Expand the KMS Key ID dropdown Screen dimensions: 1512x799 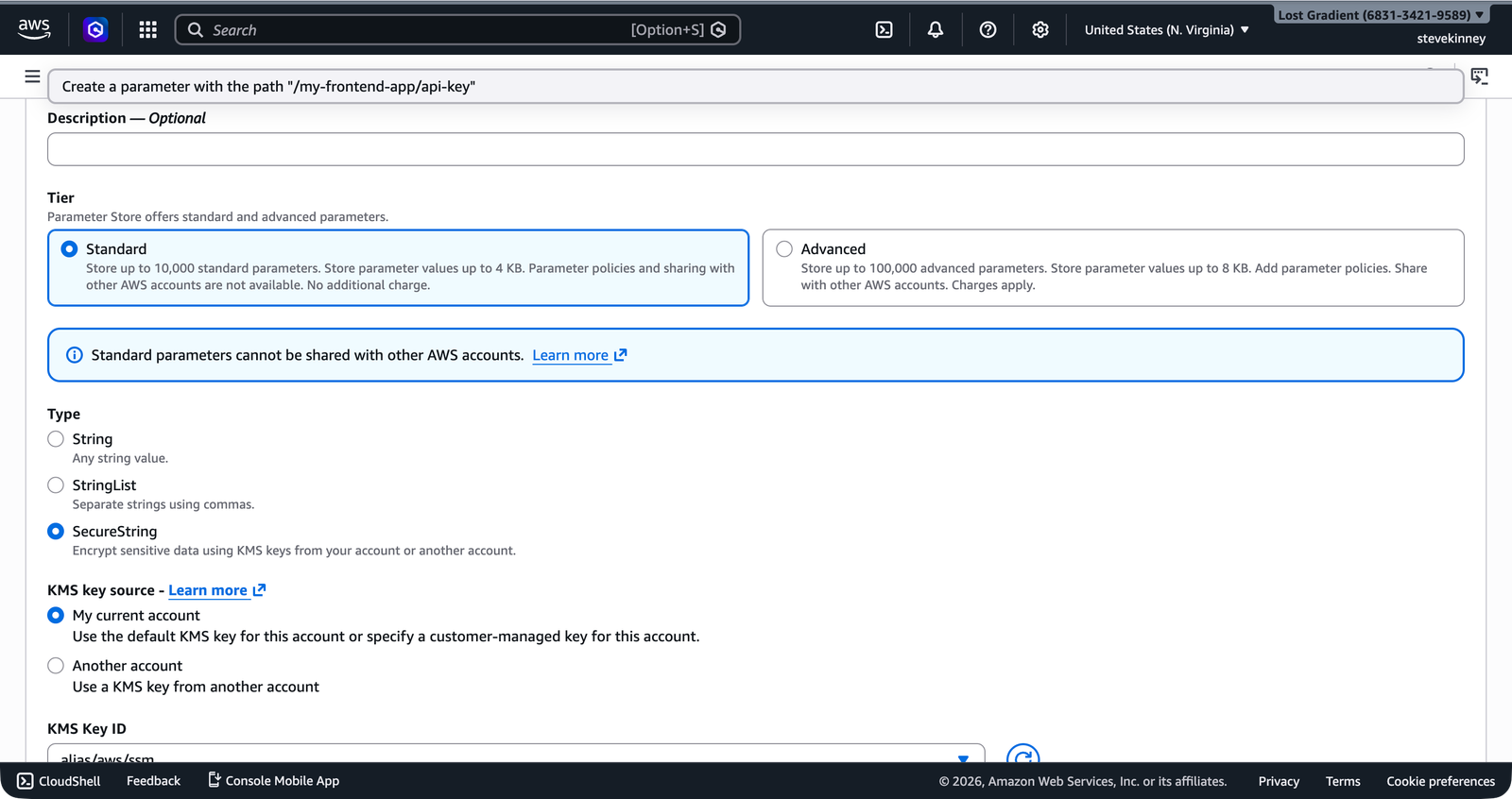pyautogui.click(x=516, y=756)
